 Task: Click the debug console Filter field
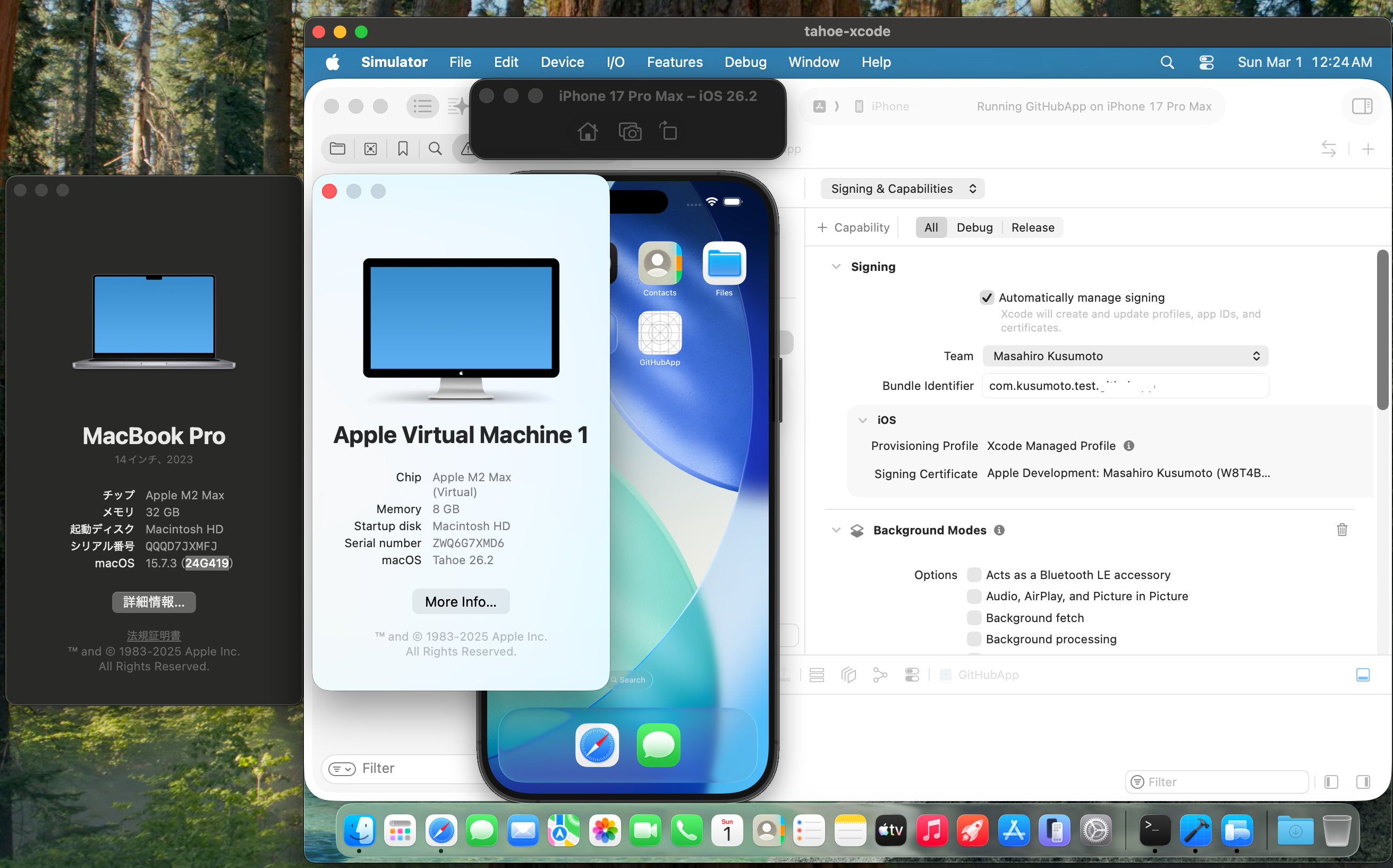(1216, 782)
